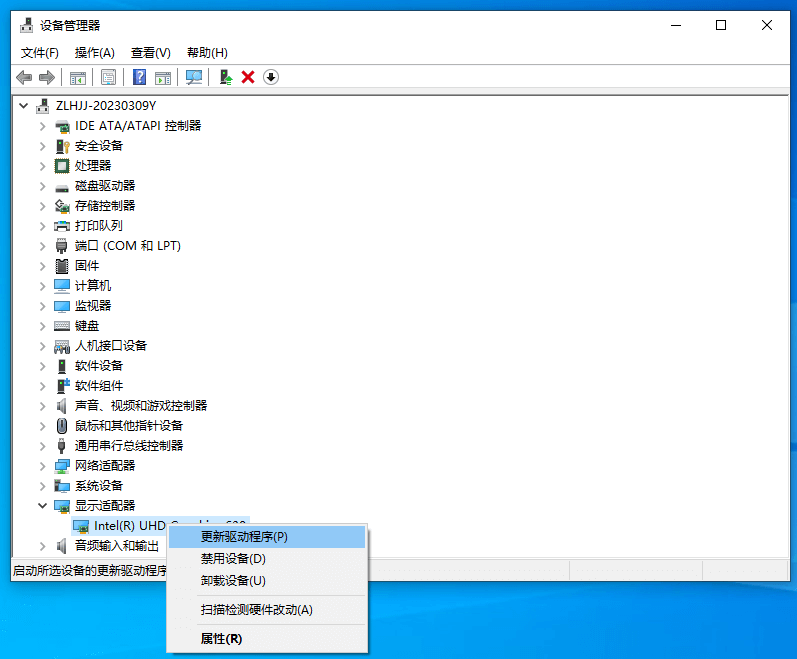This screenshot has height=659, width=797.
Task: Select the 显示适配器 tree label
Action: pos(105,506)
